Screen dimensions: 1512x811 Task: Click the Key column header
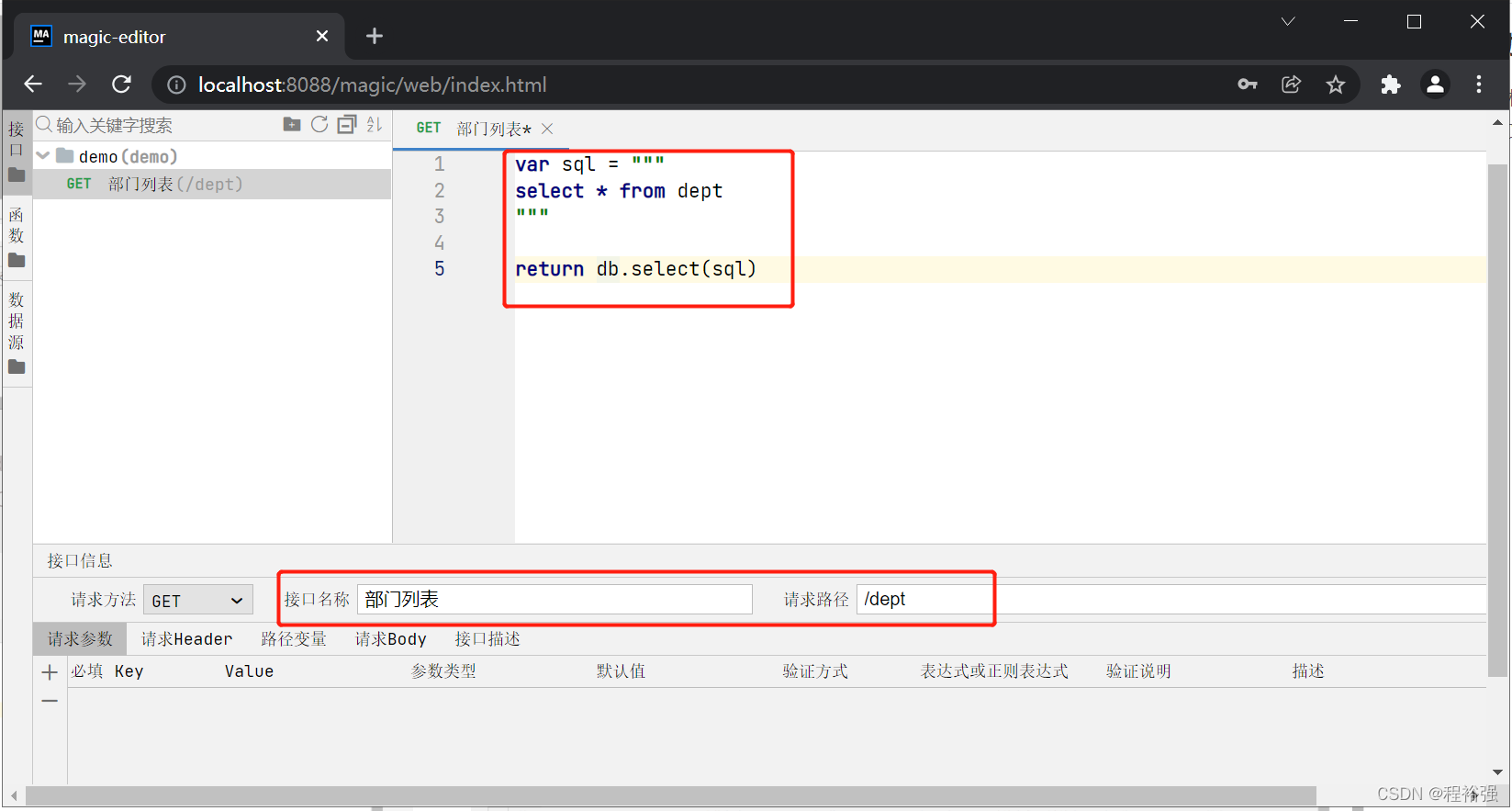click(129, 671)
